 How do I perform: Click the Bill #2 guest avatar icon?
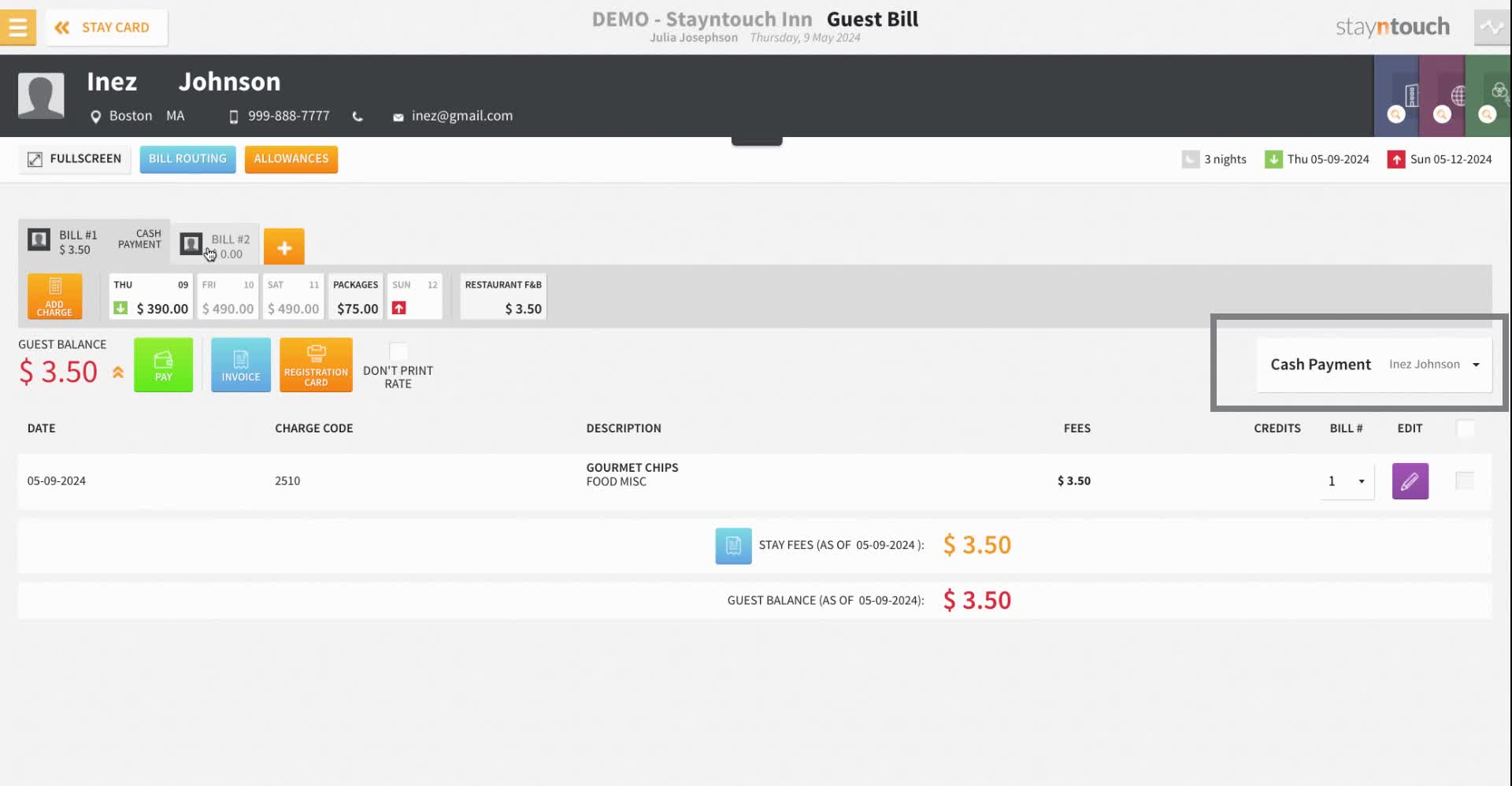(191, 244)
